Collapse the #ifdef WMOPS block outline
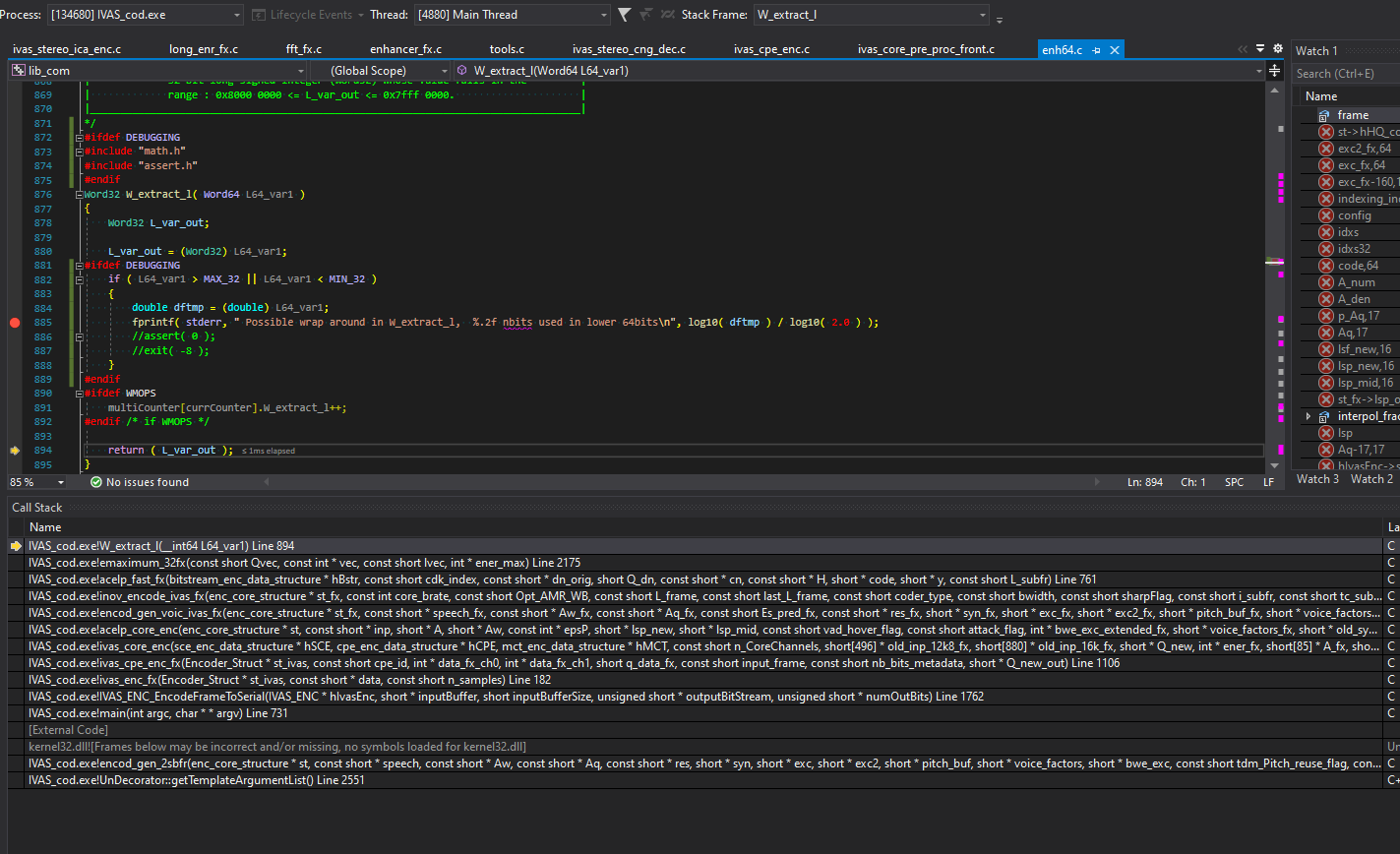Screen dimensions: 1400x854 (x=79, y=394)
